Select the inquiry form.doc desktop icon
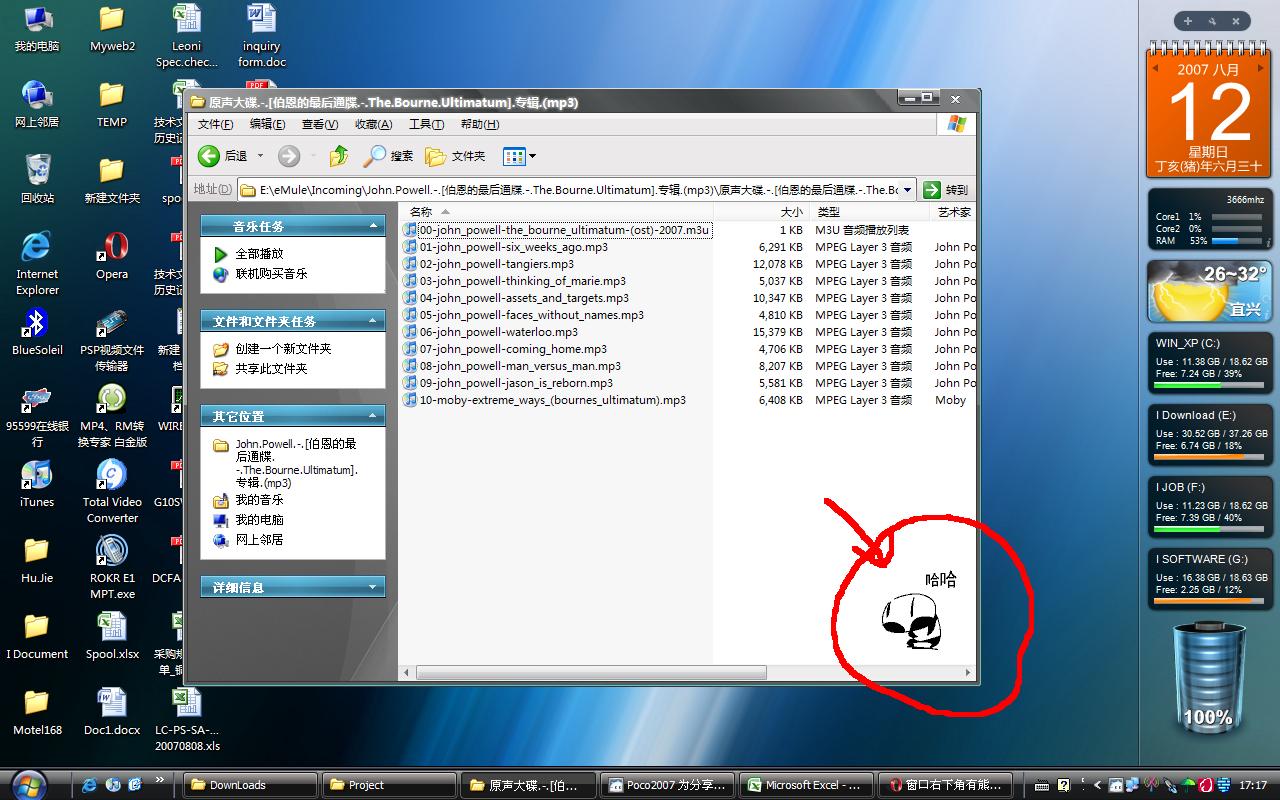1280x800 pixels. pos(262,36)
